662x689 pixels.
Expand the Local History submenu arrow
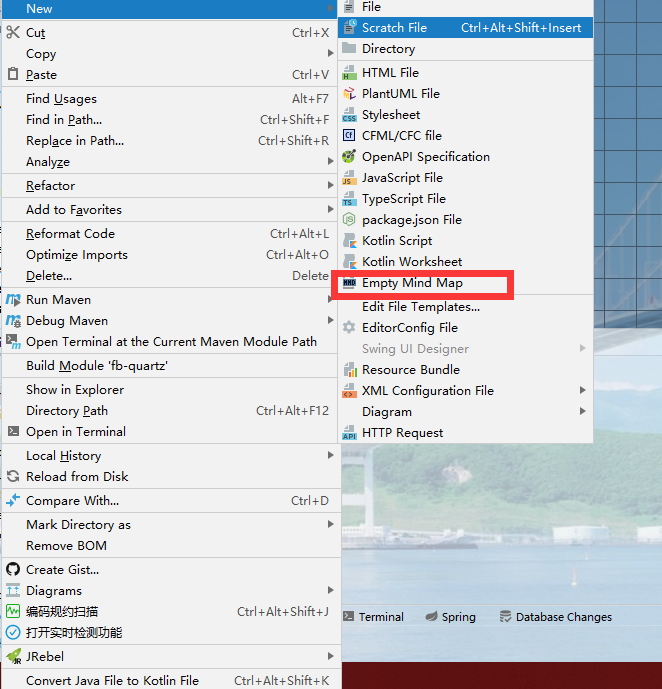click(331, 456)
